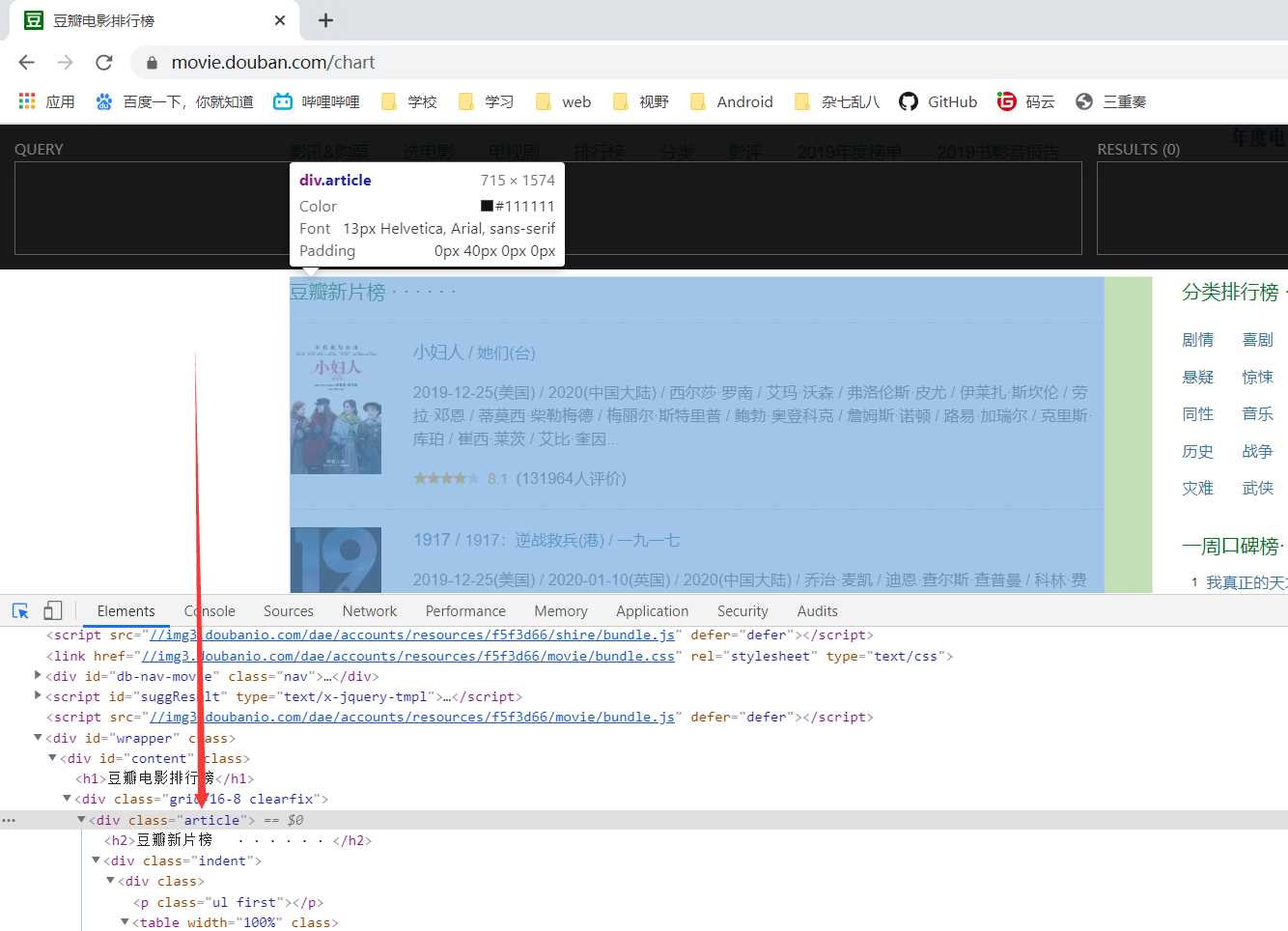Click the RESULTS output box

click(1192, 208)
